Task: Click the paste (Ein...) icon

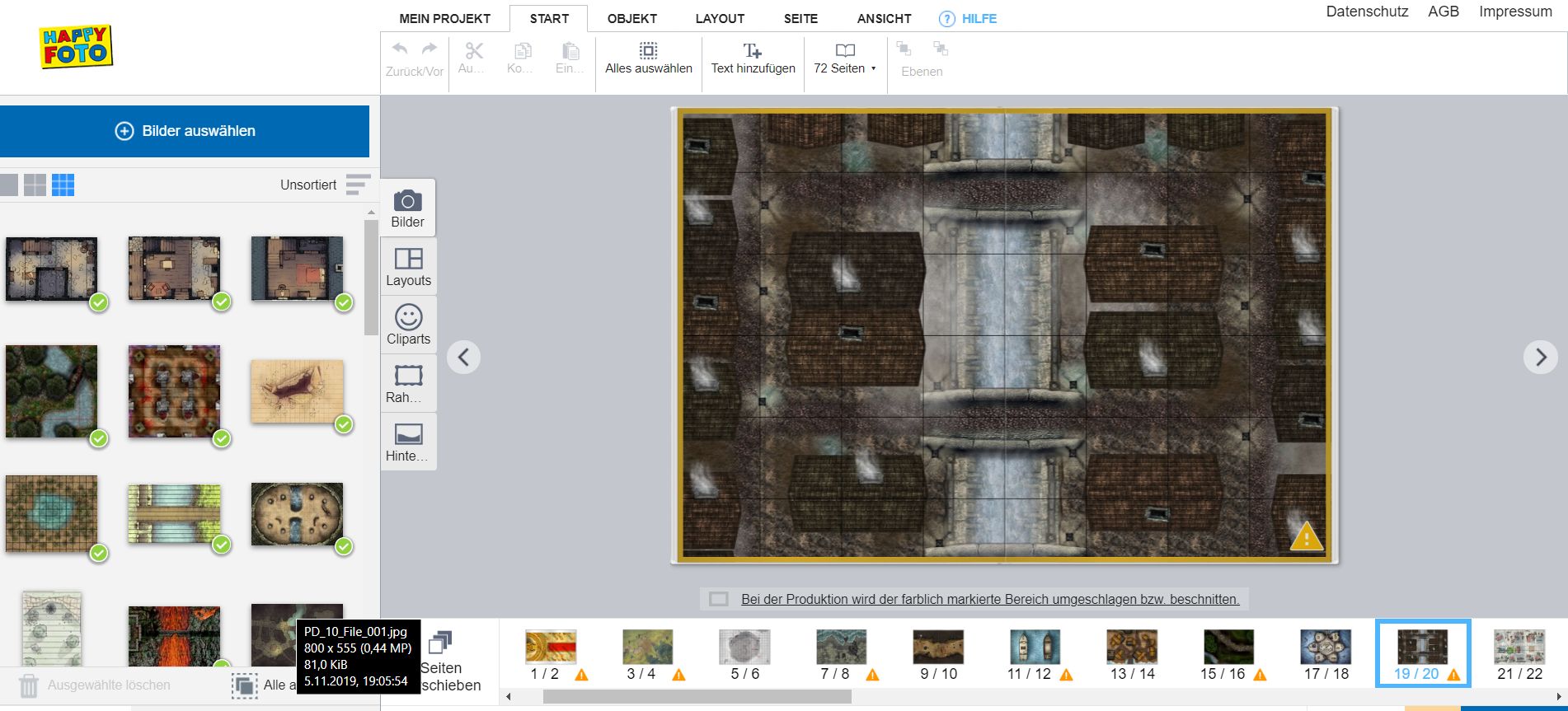Action: point(570,51)
